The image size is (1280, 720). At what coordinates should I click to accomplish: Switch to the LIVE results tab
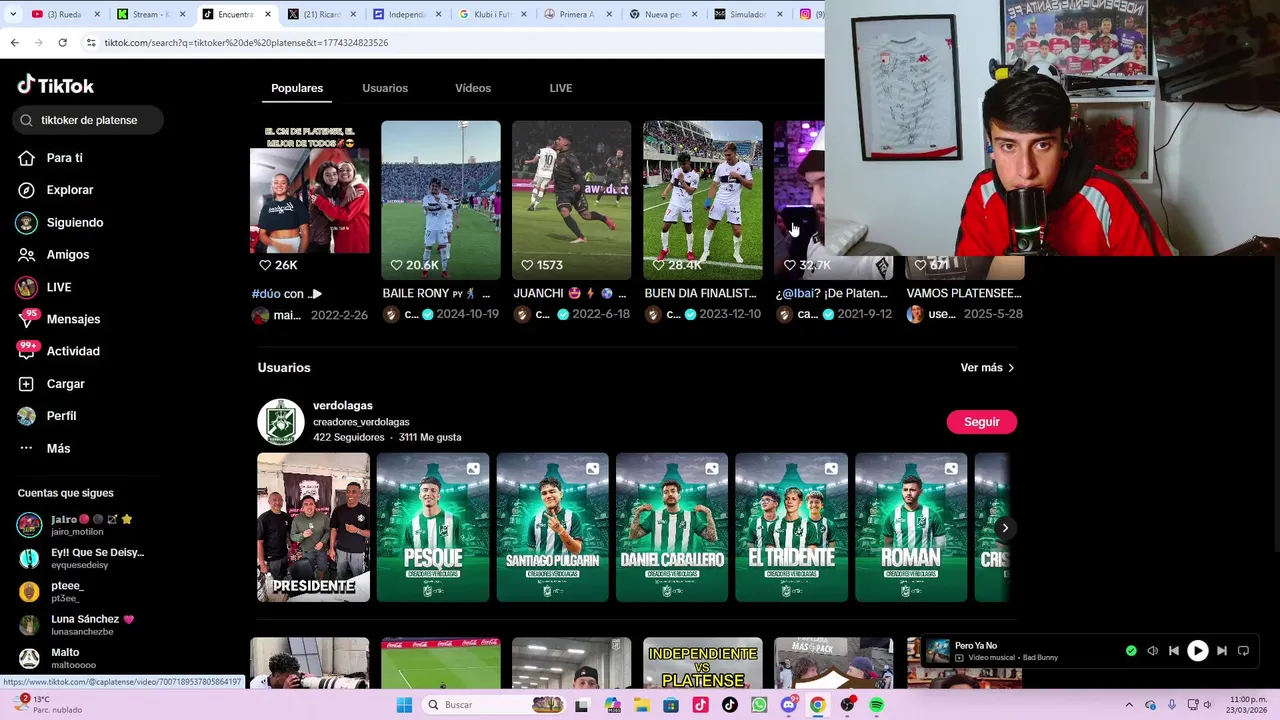pyautogui.click(x=561, y=88)
